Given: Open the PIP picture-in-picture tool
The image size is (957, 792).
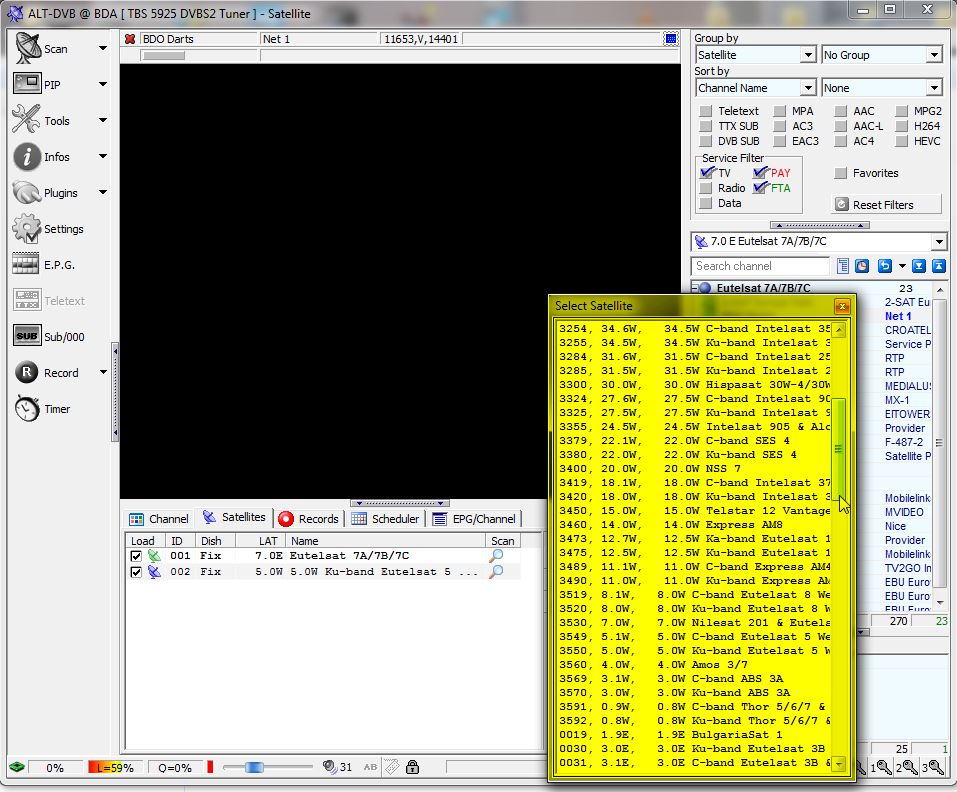Looking at the screenshot, I should point(27,84).
